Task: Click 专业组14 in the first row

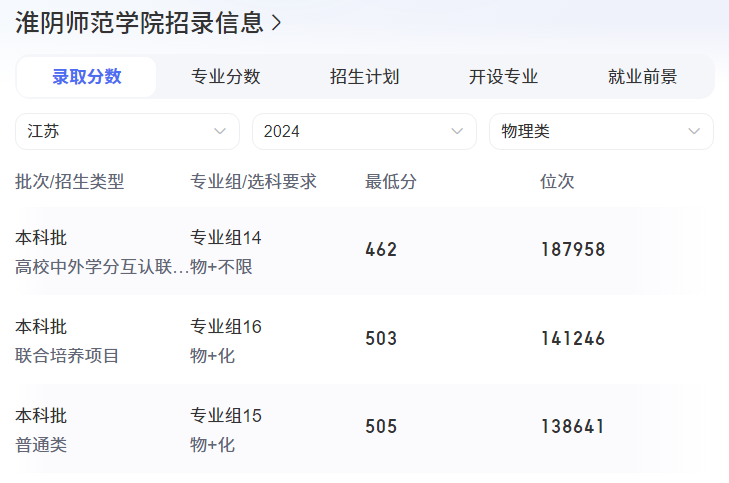Action: (x=226, y=238)
